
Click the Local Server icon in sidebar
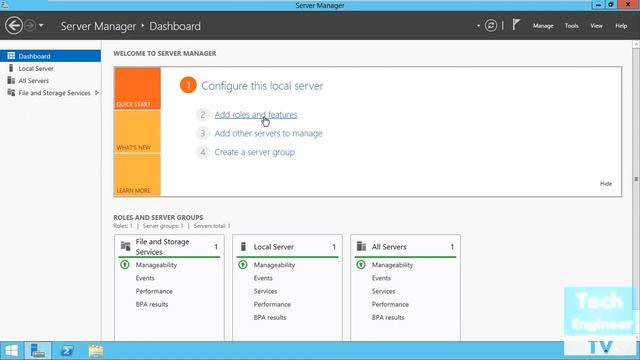(11, 68)
